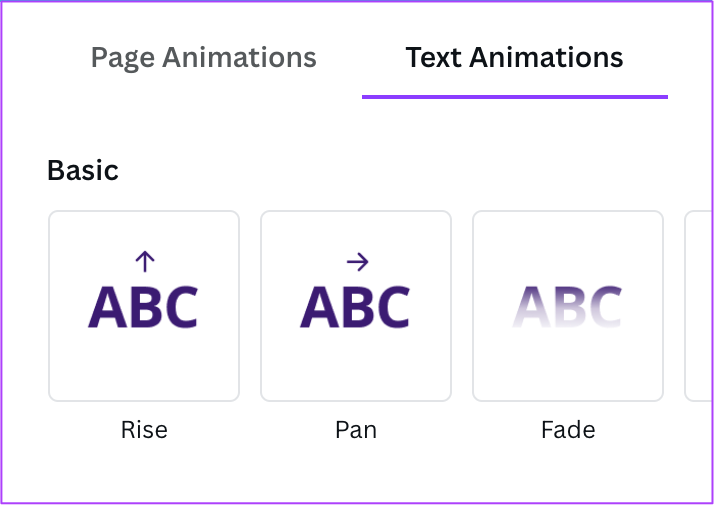Viewport: 714px width, 506px height.
Task: Click the faded ABC text in Fade card
Action: coord(568,307)
